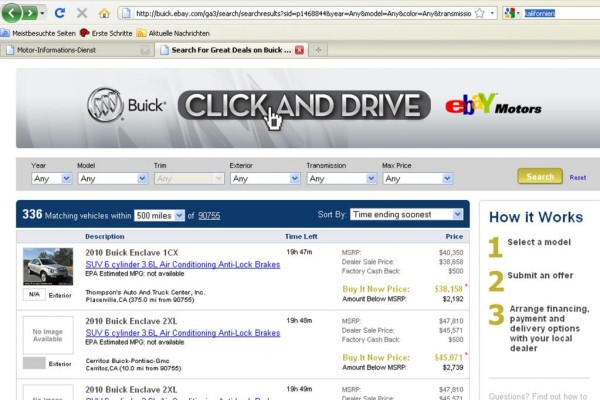This screenshot has width=600, height=400.
Task: Click Cerritos Buick-Pontiac-Gmc dealer name
Action: tap(127, 361)
